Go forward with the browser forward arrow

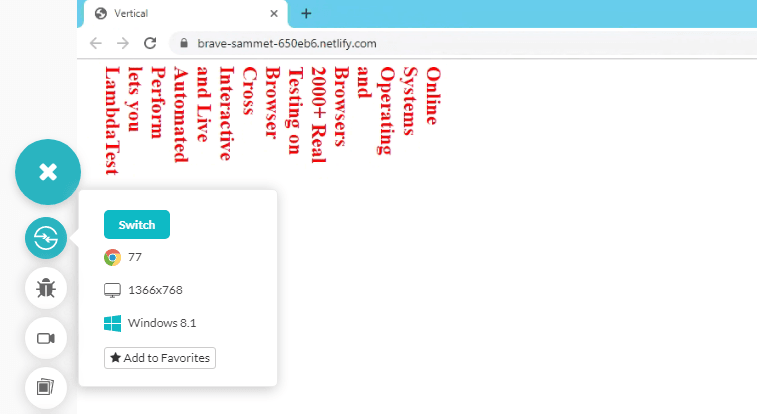123,43
